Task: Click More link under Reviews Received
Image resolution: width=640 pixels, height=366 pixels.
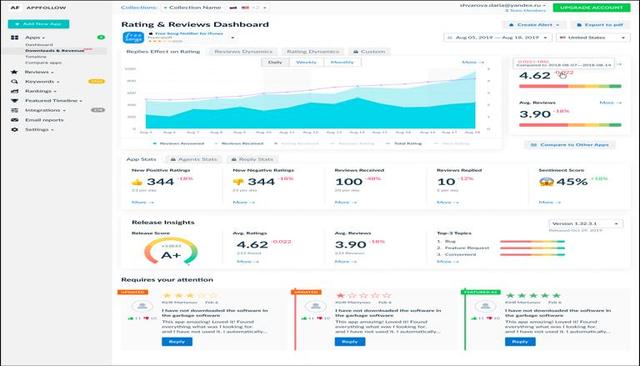Action: pos(346,202)
